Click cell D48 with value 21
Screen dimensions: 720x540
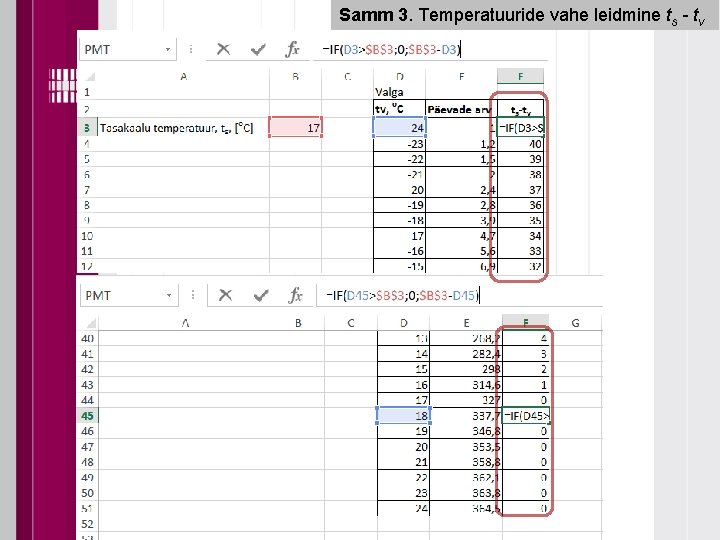pos(403,462)
